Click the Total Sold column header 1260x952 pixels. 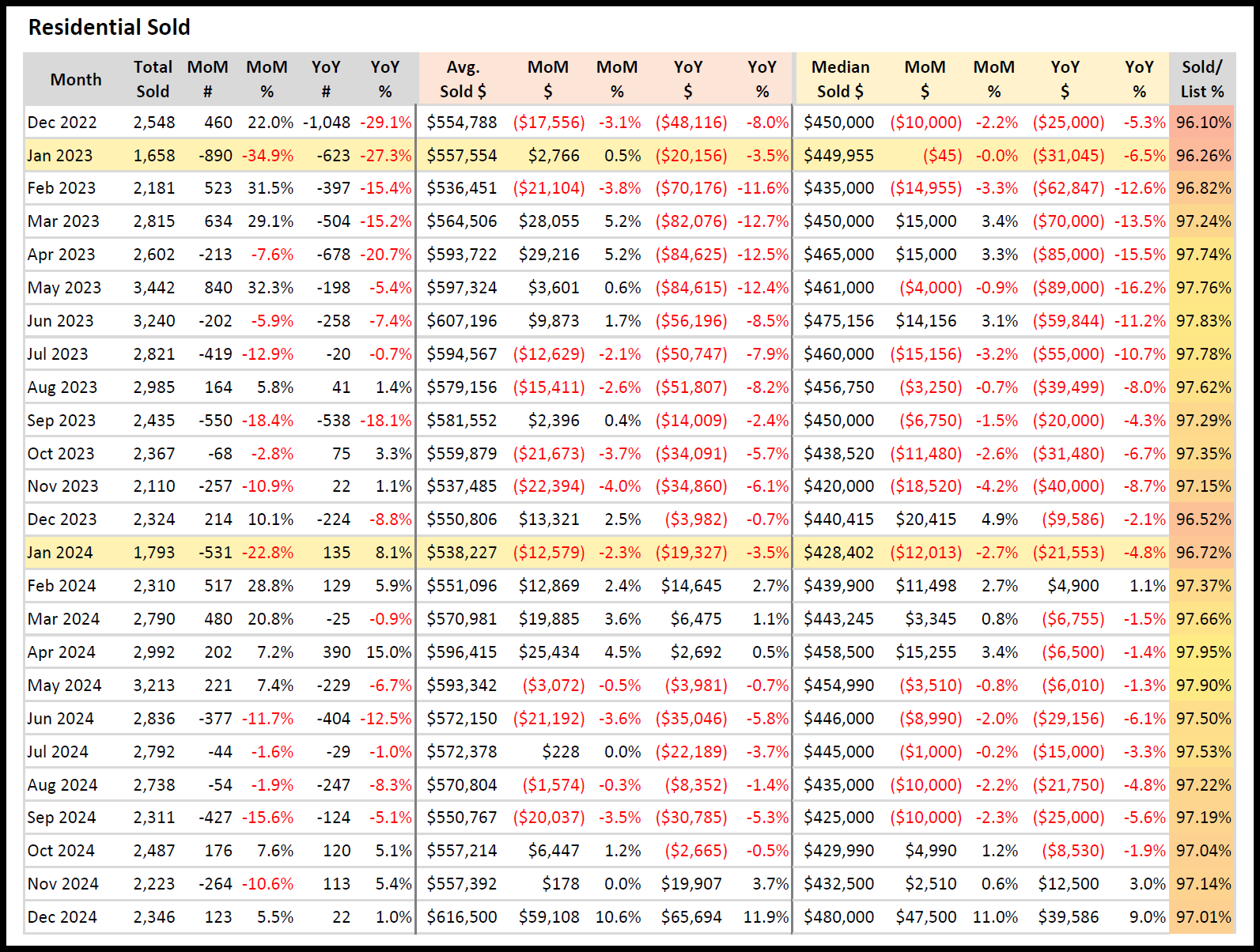153,80
